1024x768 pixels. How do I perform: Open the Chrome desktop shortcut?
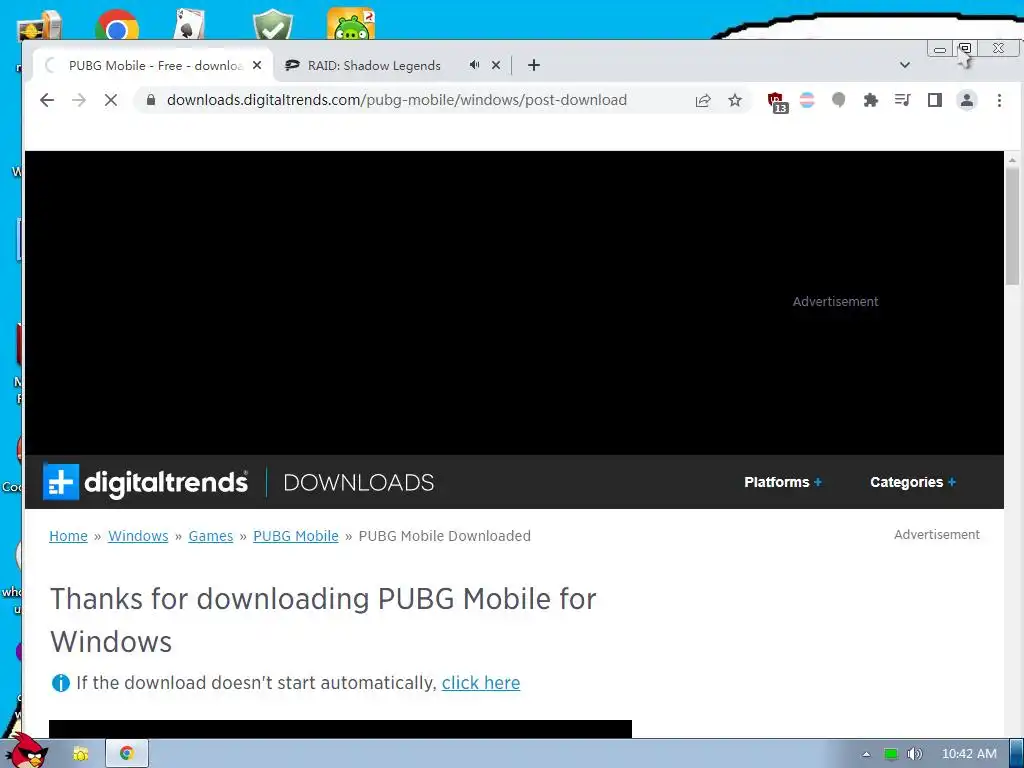point(116,25)
